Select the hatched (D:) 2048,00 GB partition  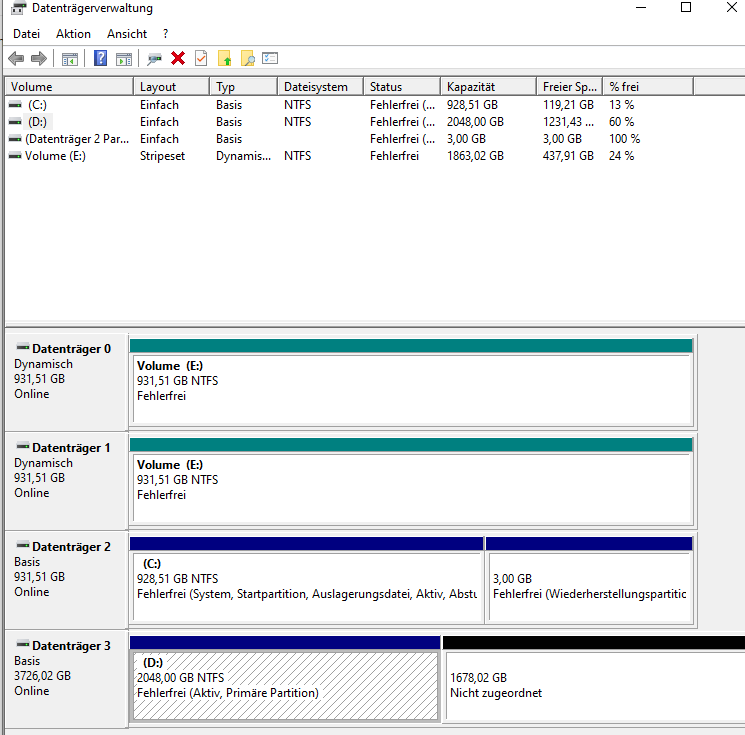(x=285, y=678)
